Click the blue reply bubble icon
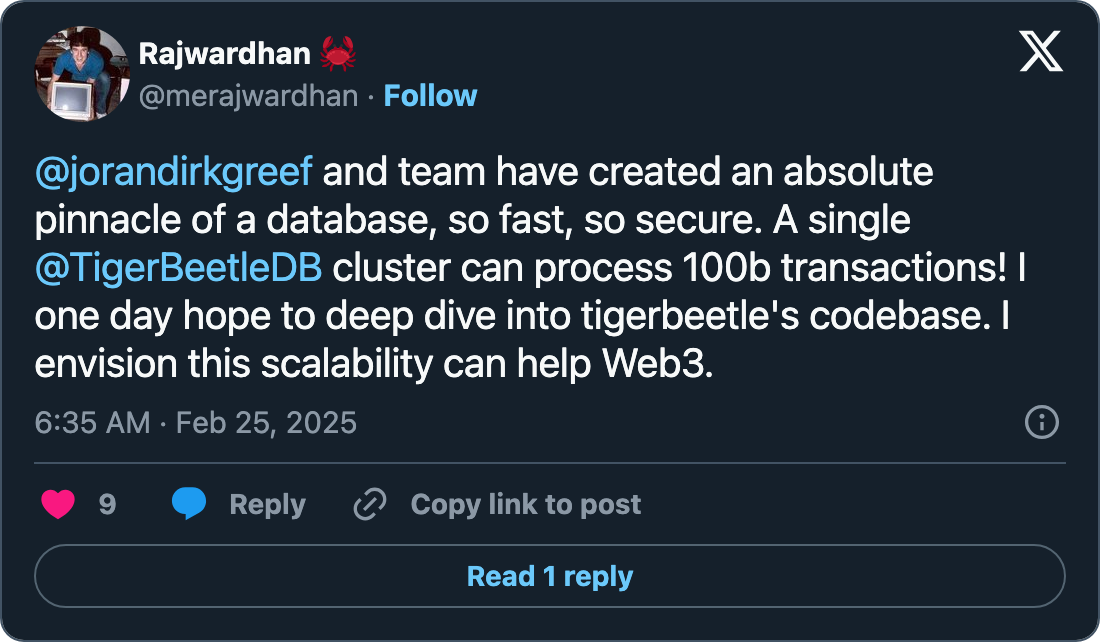 click(x=189, y=504)
